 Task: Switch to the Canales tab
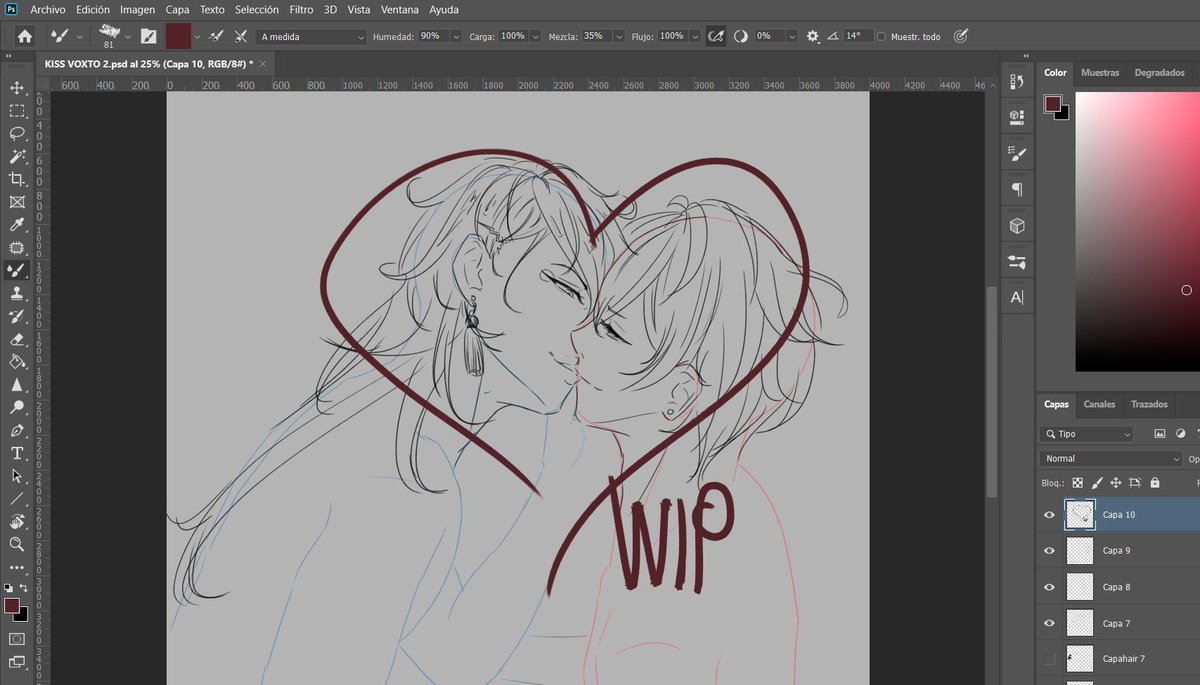[1100, 404]
